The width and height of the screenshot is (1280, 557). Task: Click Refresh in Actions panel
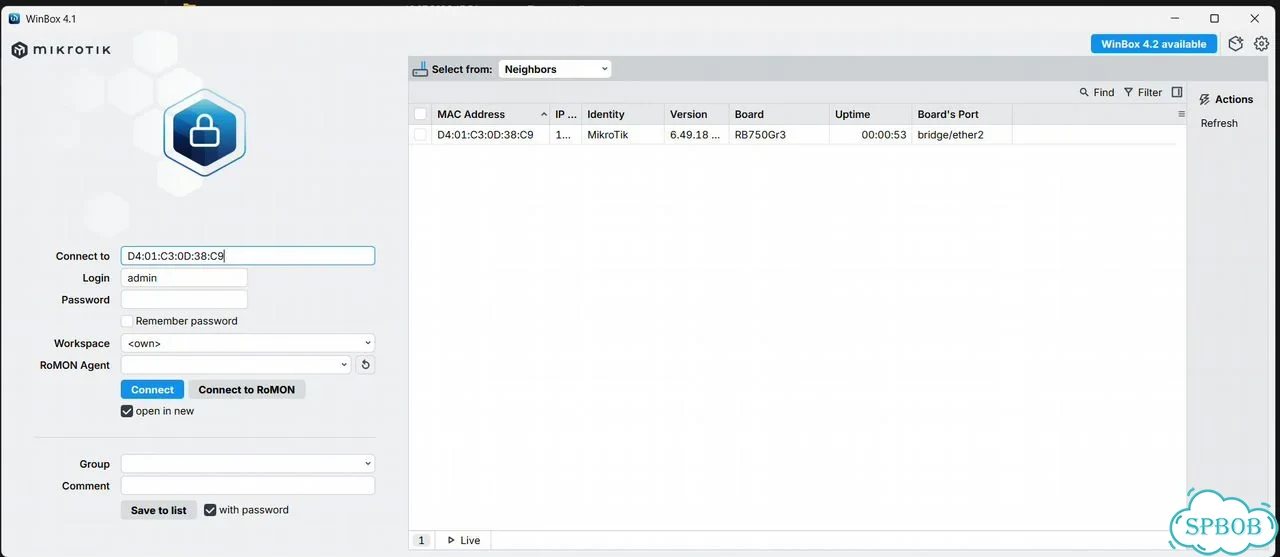click(1219, 123)
